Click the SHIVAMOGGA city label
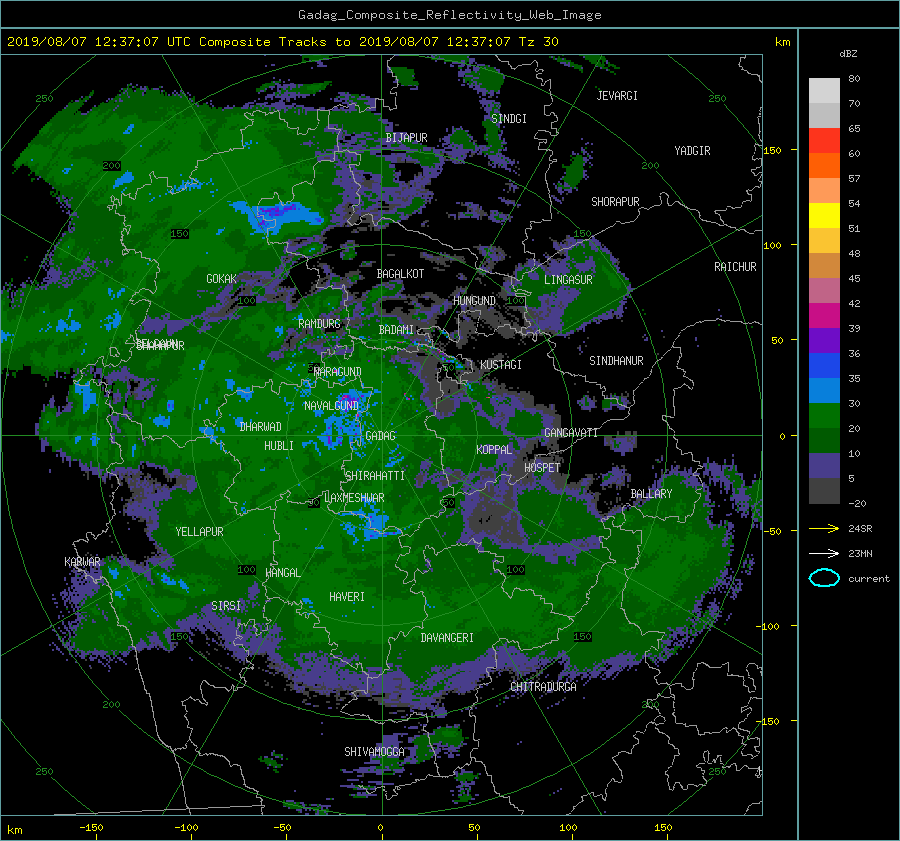Viewport: 900px width, 841px height. coord(374,752)
